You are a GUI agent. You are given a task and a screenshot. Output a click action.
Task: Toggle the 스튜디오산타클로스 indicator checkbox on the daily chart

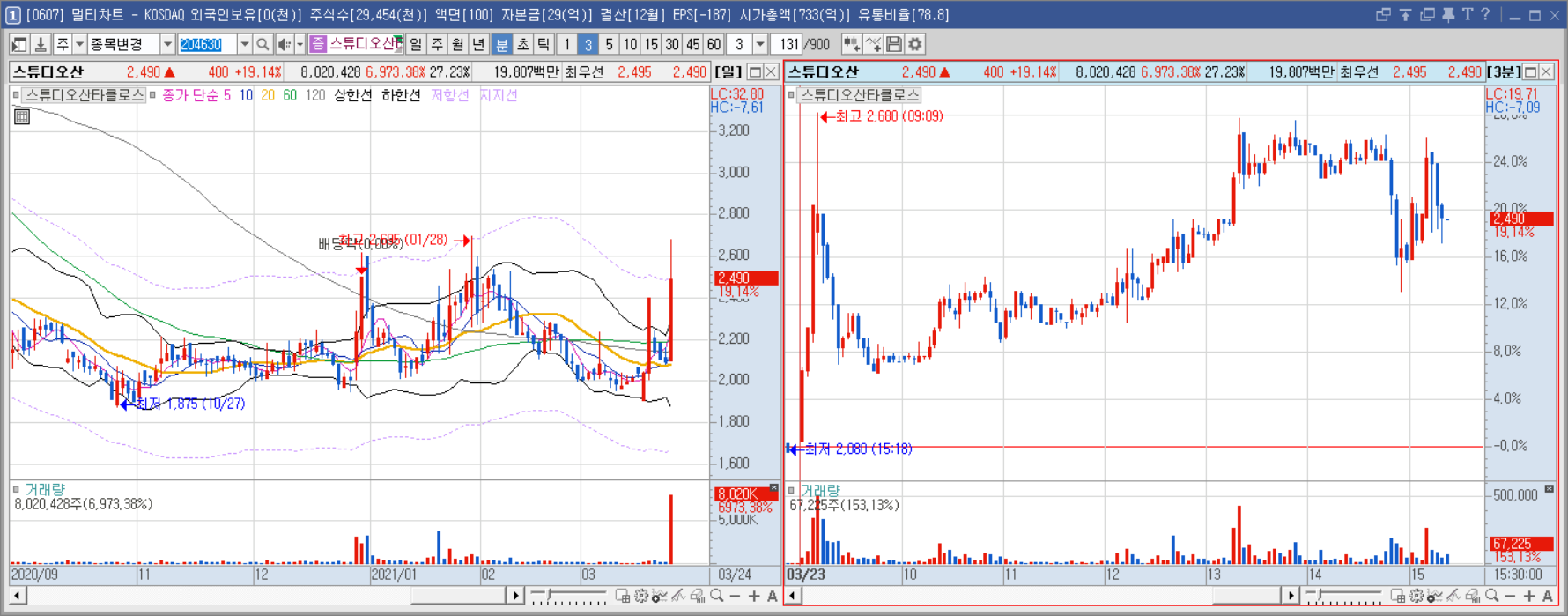(x=17, y=95)
